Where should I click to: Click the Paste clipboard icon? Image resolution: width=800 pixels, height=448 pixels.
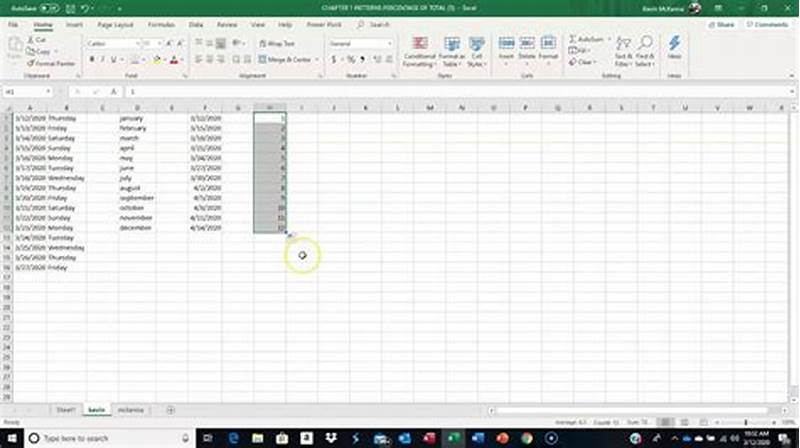[x=15, y=49]
